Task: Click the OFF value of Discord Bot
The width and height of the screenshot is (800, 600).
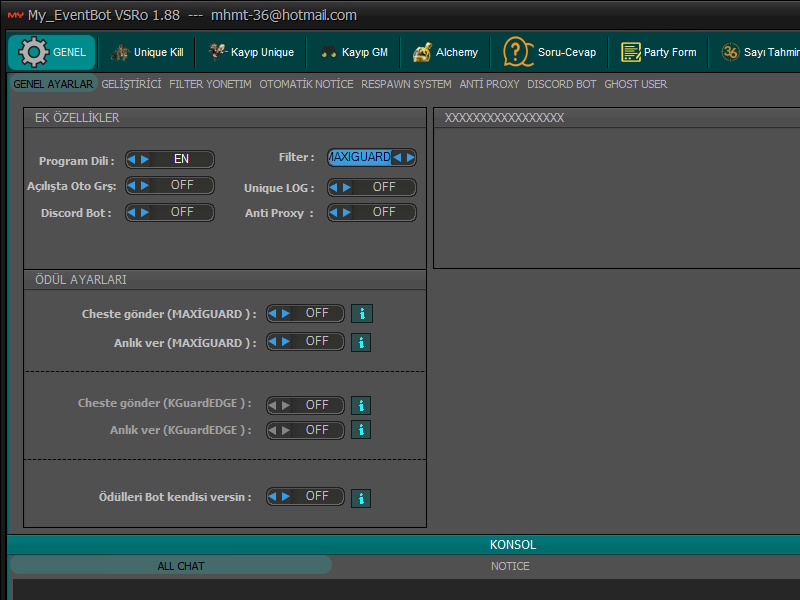Action: pyautogui.click(x=182, y=212)
